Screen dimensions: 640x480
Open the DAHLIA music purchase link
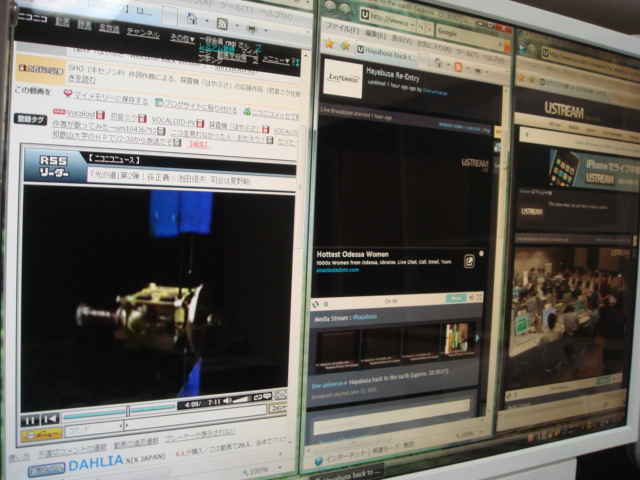96,462
